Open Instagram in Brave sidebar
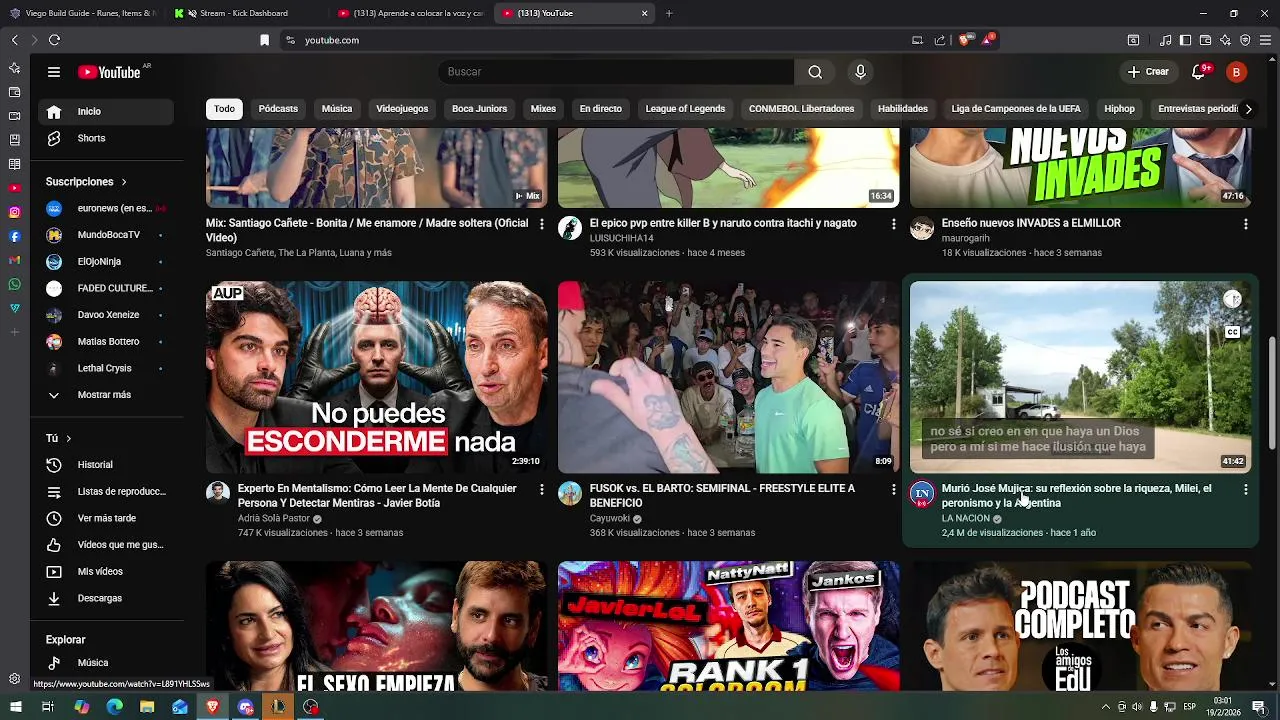The width and height of the screenshot is (1280, 720). [14, 212]
